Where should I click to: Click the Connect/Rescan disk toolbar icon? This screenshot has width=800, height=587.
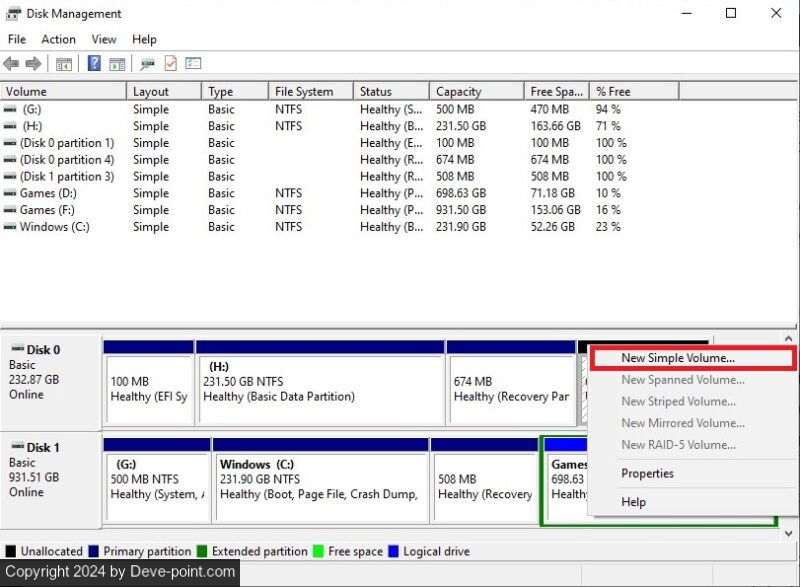pyautogui.click(x=147, y=64)
